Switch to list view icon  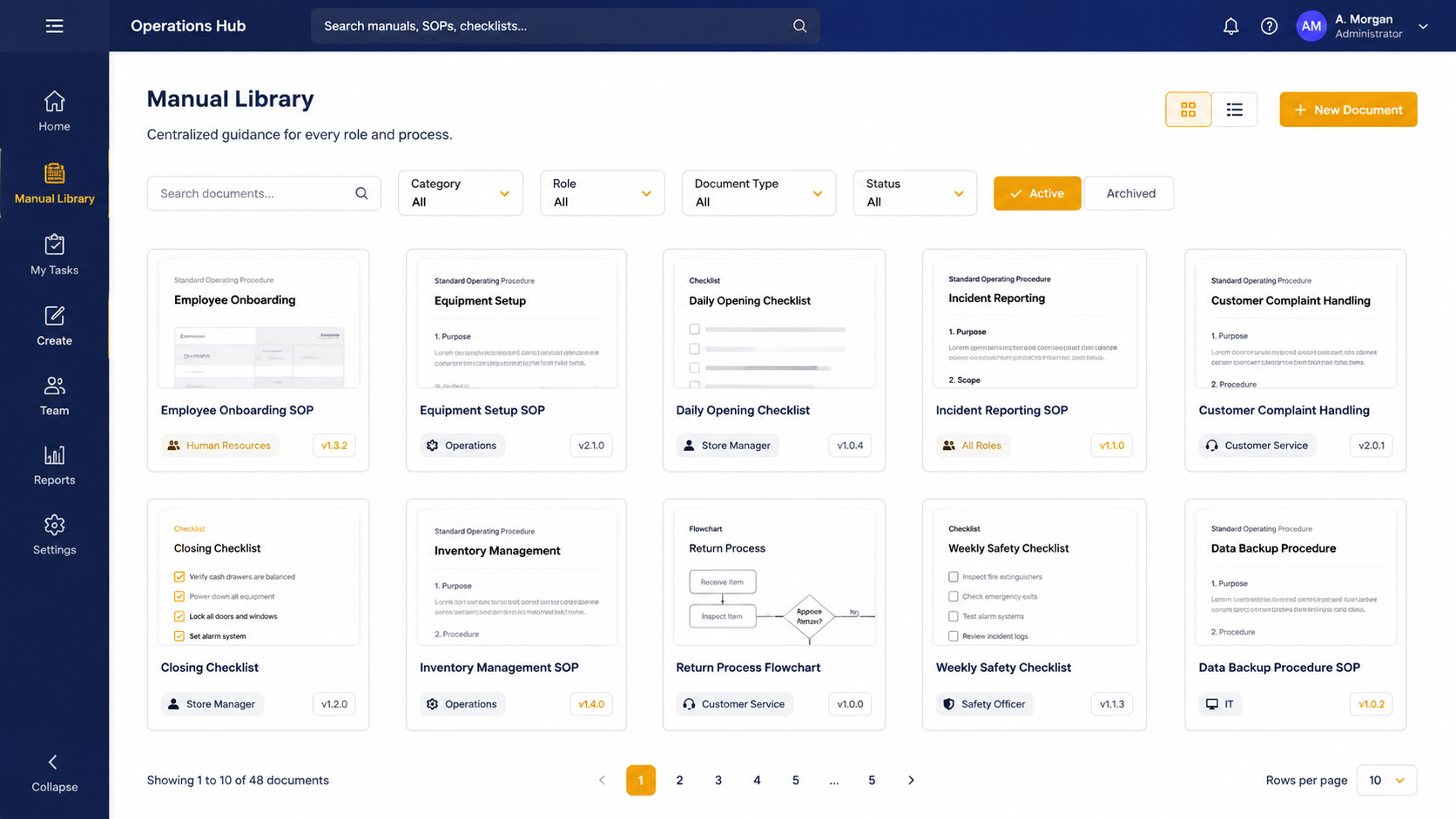point(1234,110)
